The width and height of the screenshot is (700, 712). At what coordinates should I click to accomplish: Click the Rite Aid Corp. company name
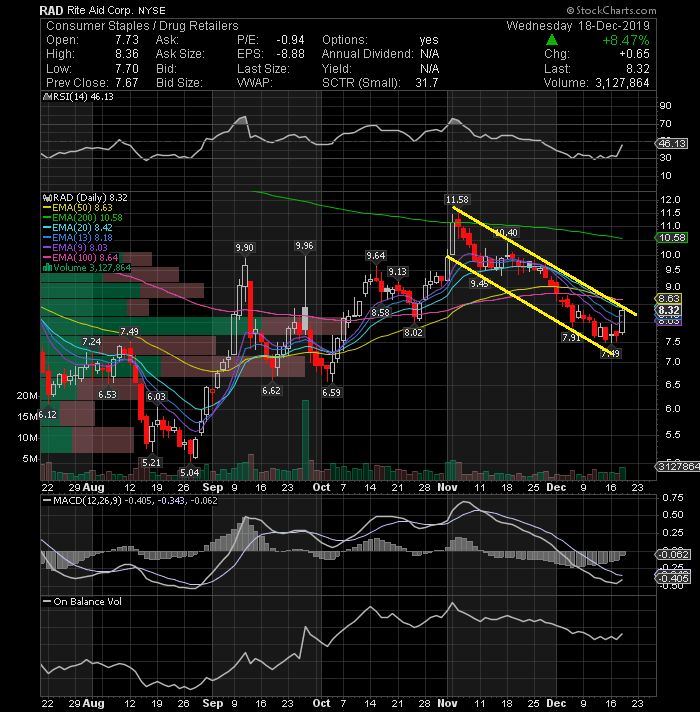coord(101,10)
